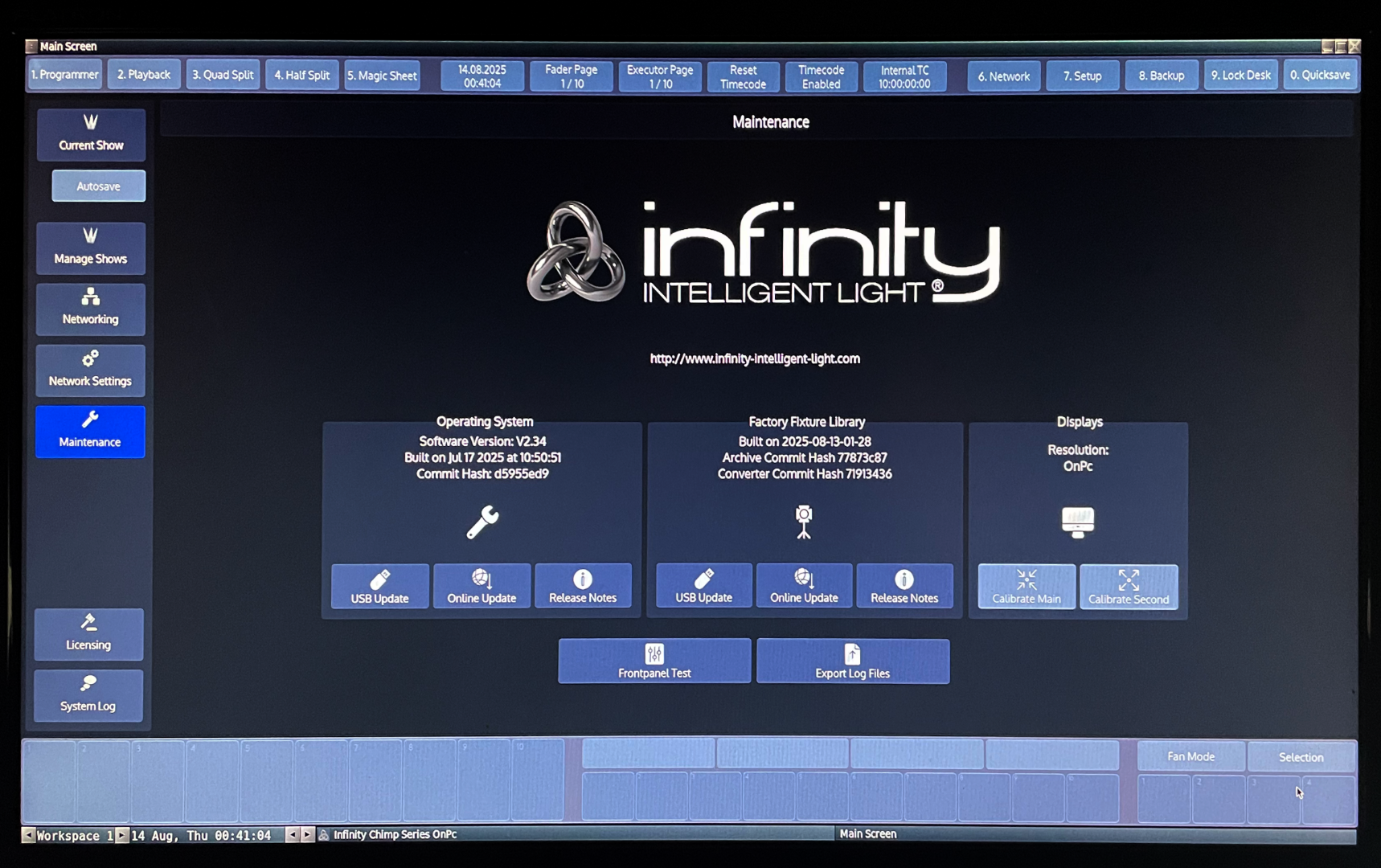Open the 7. Setup tab
The image size is (1381, 868).
point(1082,76)
